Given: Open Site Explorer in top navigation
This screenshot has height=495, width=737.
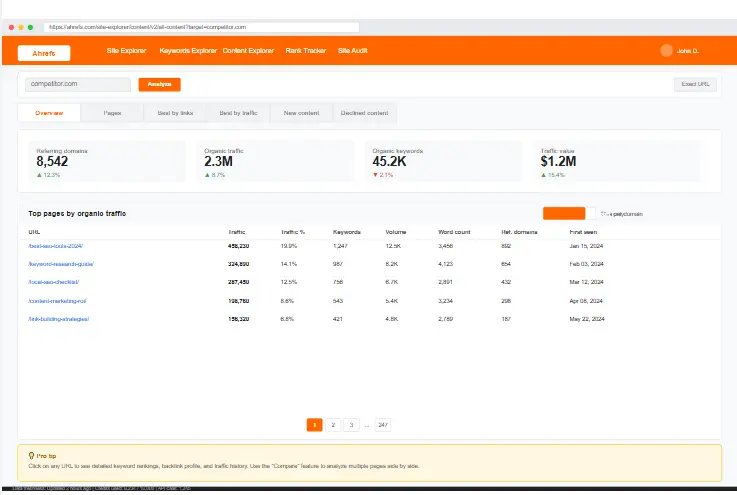Looking at the screenshot, I should pyautogui.click(x=126, y=51).
